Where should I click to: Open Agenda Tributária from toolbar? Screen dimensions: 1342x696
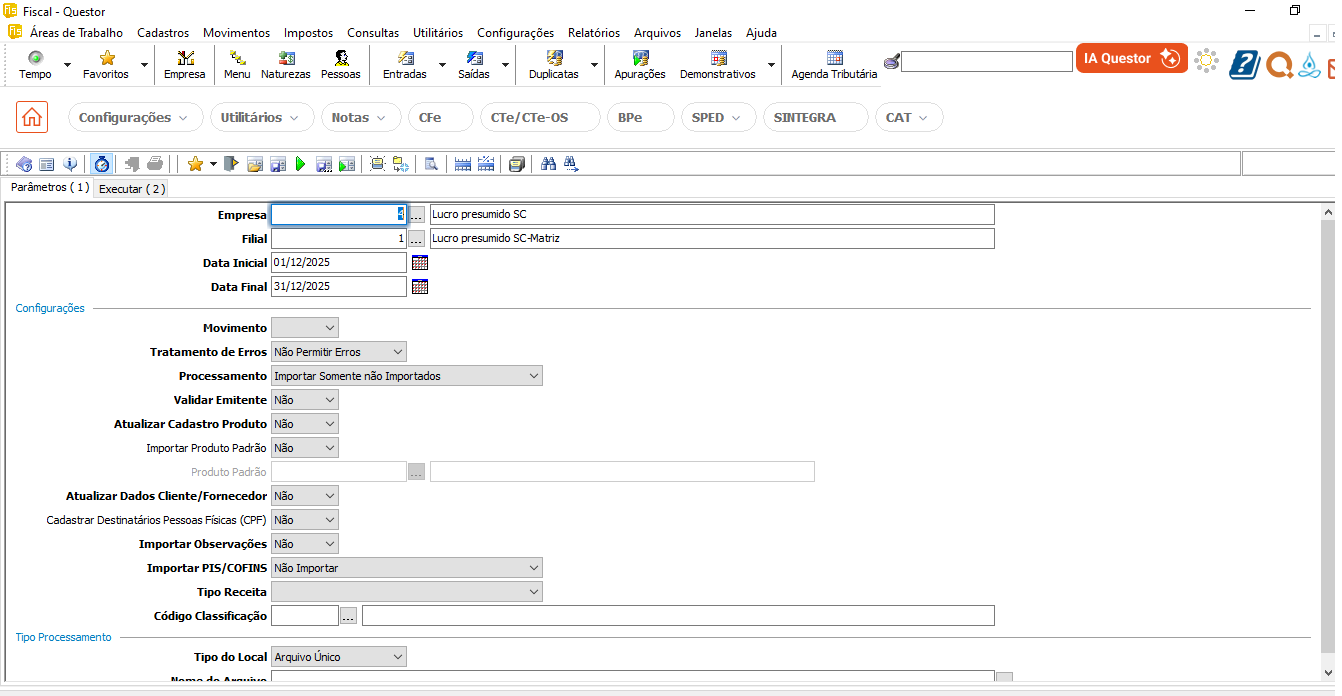click(834, 65)
